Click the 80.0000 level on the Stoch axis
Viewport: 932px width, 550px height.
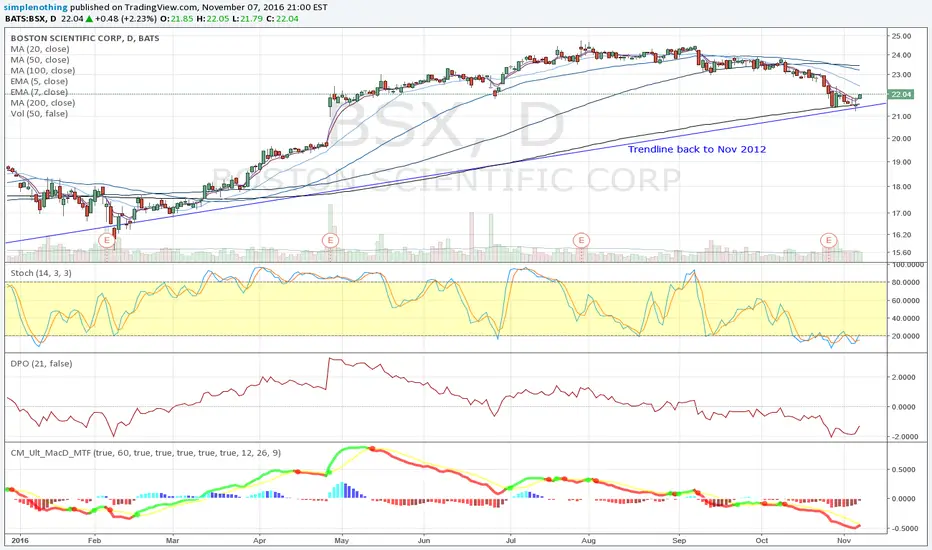(907, 282)
